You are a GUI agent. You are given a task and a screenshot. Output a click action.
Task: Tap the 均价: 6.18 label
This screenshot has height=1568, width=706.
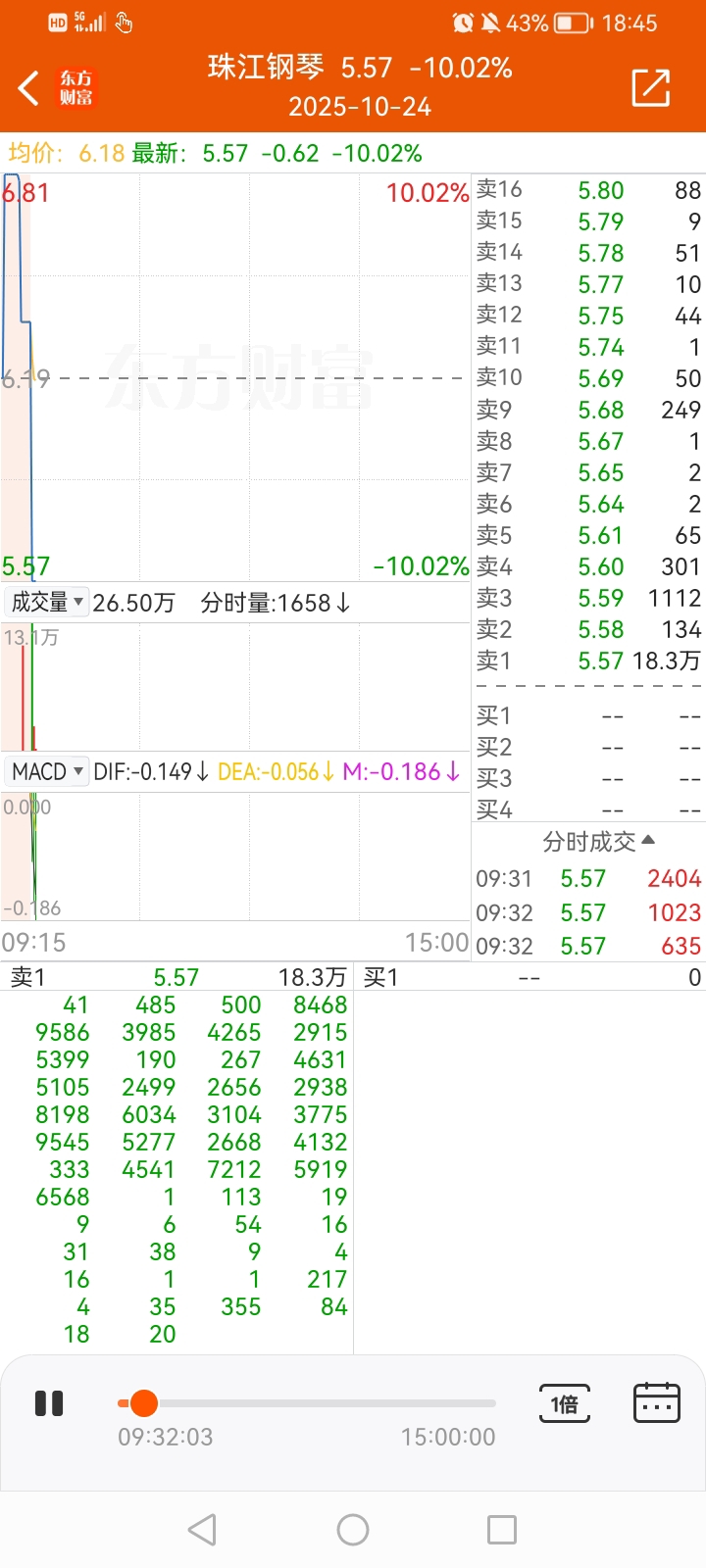(66, 153)
